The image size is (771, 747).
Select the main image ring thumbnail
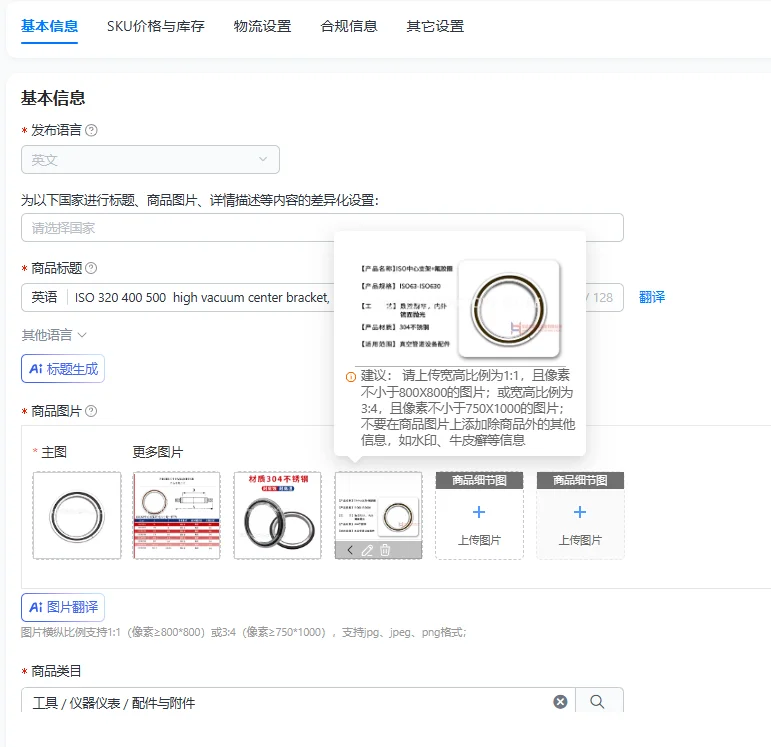point(77,515)
